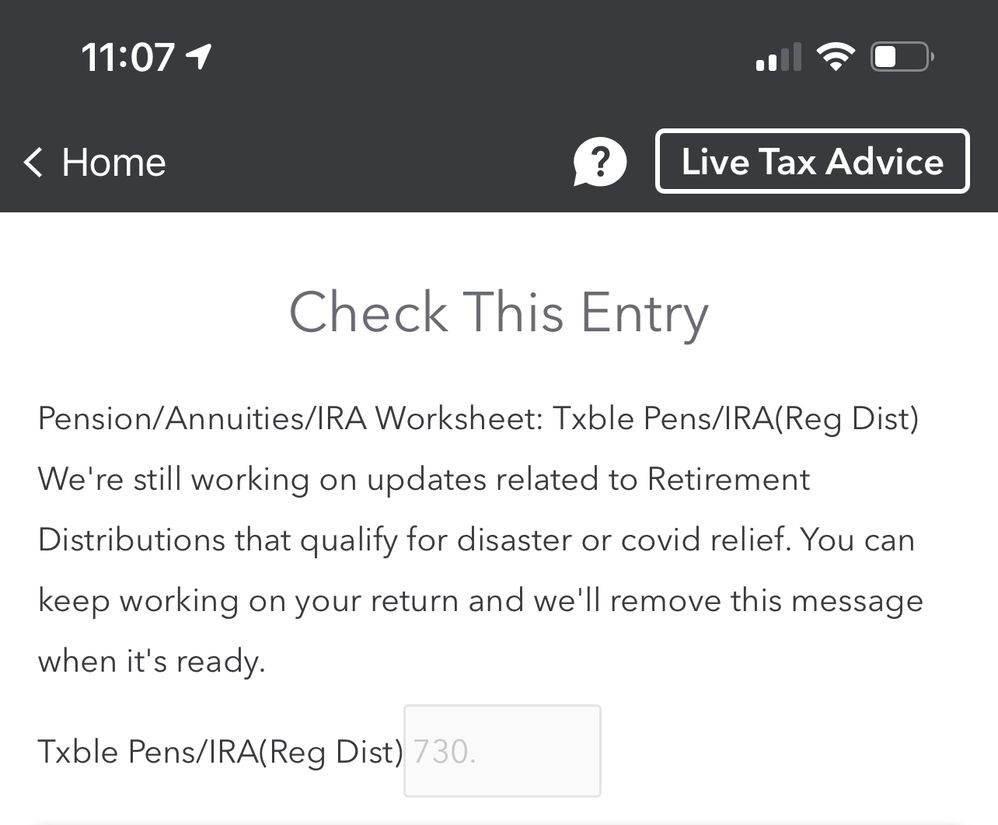Viewport: 998px width, 825px height.
Task: Tap the "keep working on your return" text
Action: pyautogui.click(x=281, y=601)
